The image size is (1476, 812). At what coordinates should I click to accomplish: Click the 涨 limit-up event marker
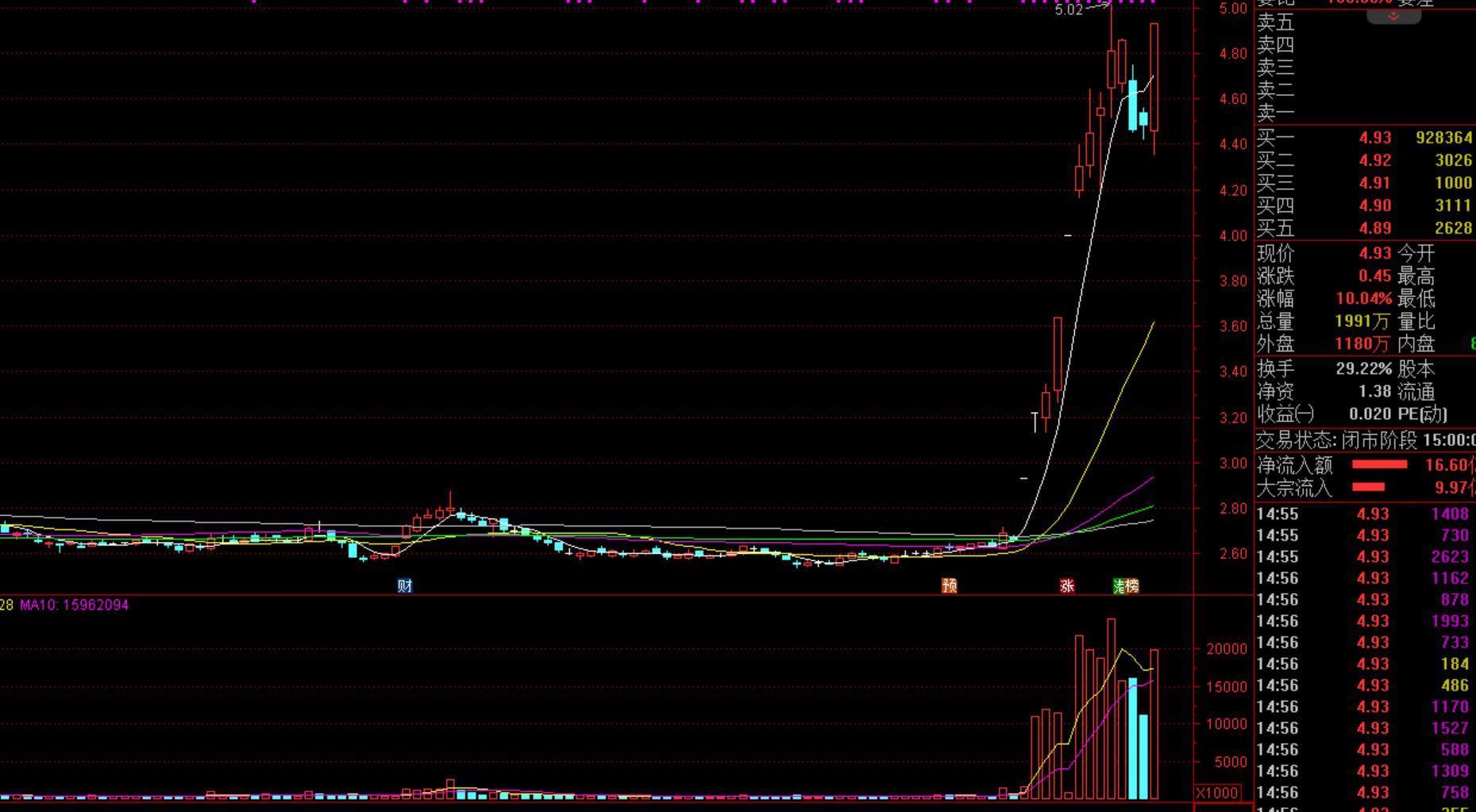(x=1067, y=586)
